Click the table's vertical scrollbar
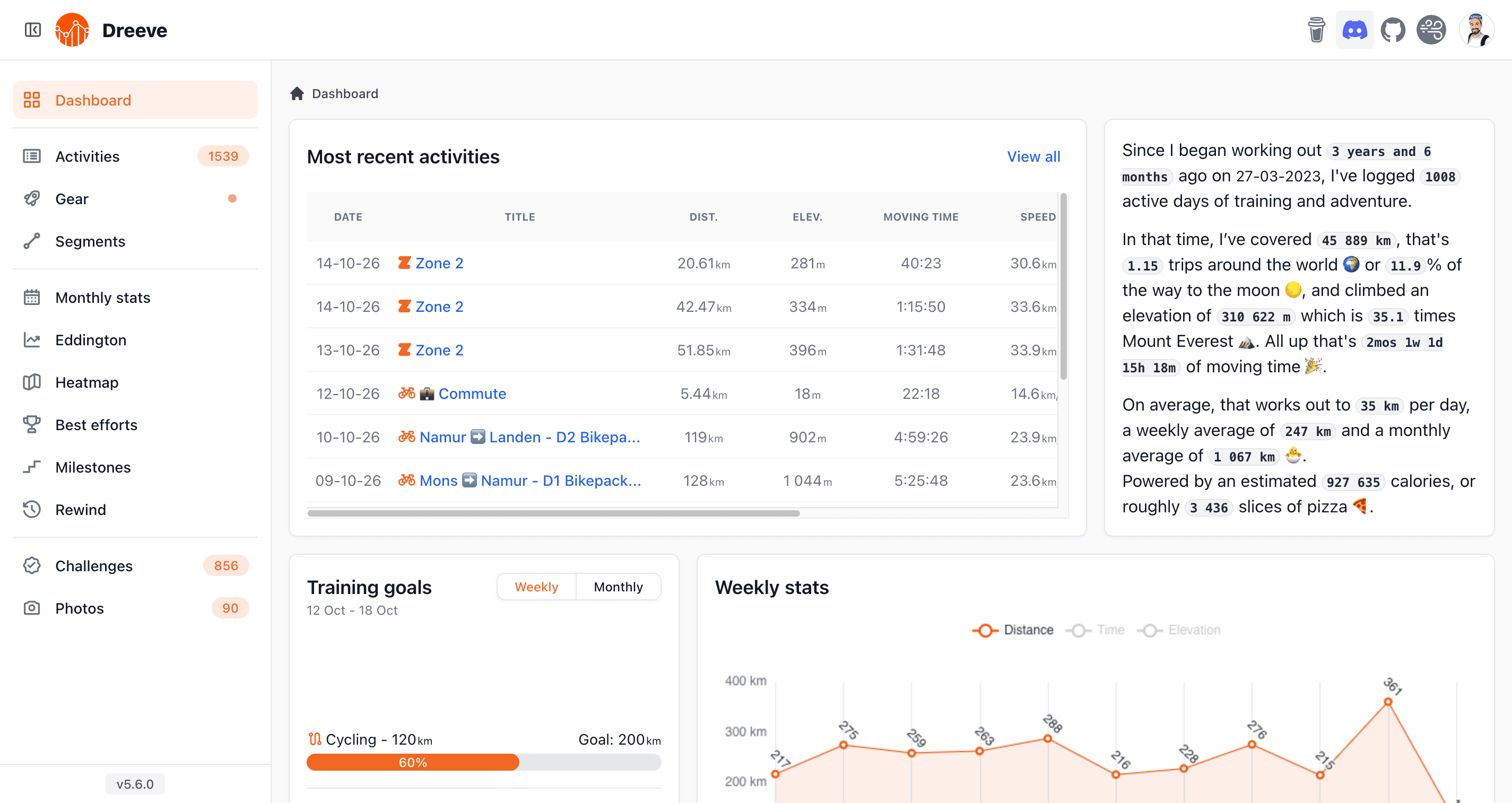The width and height of the screenshot is (1512, 803). (1063, 286)
